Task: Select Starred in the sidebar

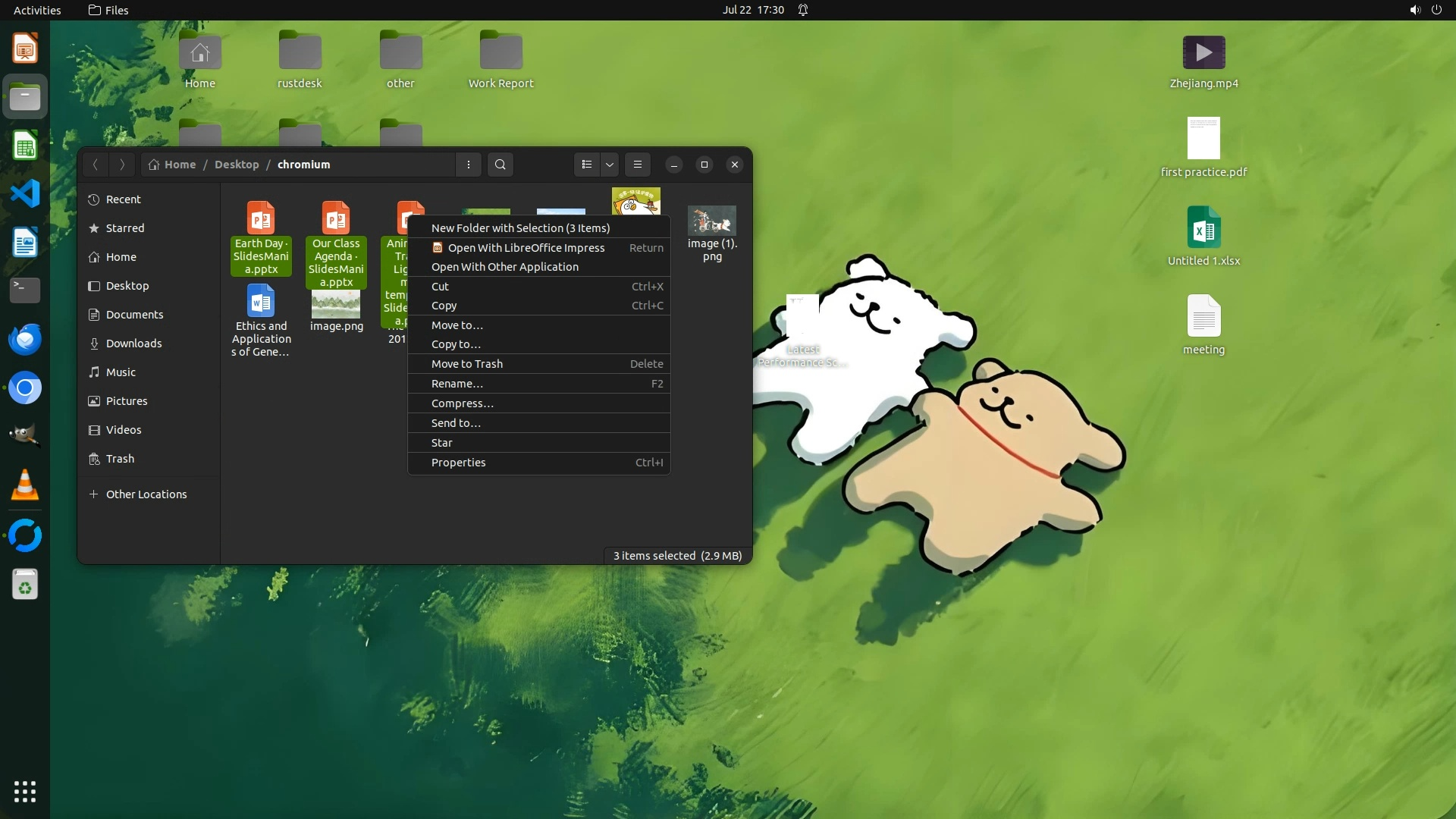Action: pos(125,228)
